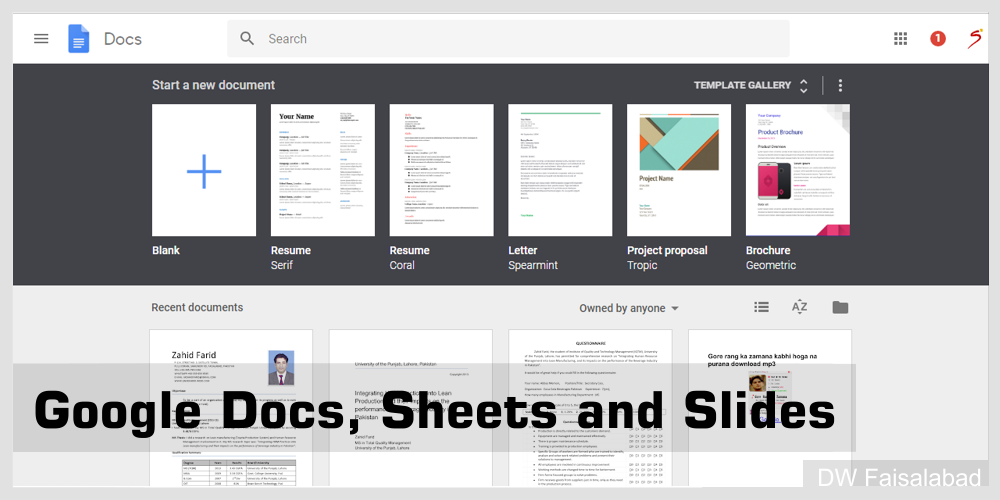Image resolution: width=1000 pixels, height=500 pixels.
Task: Click the search magnifier icon
Action: [247, 38]
